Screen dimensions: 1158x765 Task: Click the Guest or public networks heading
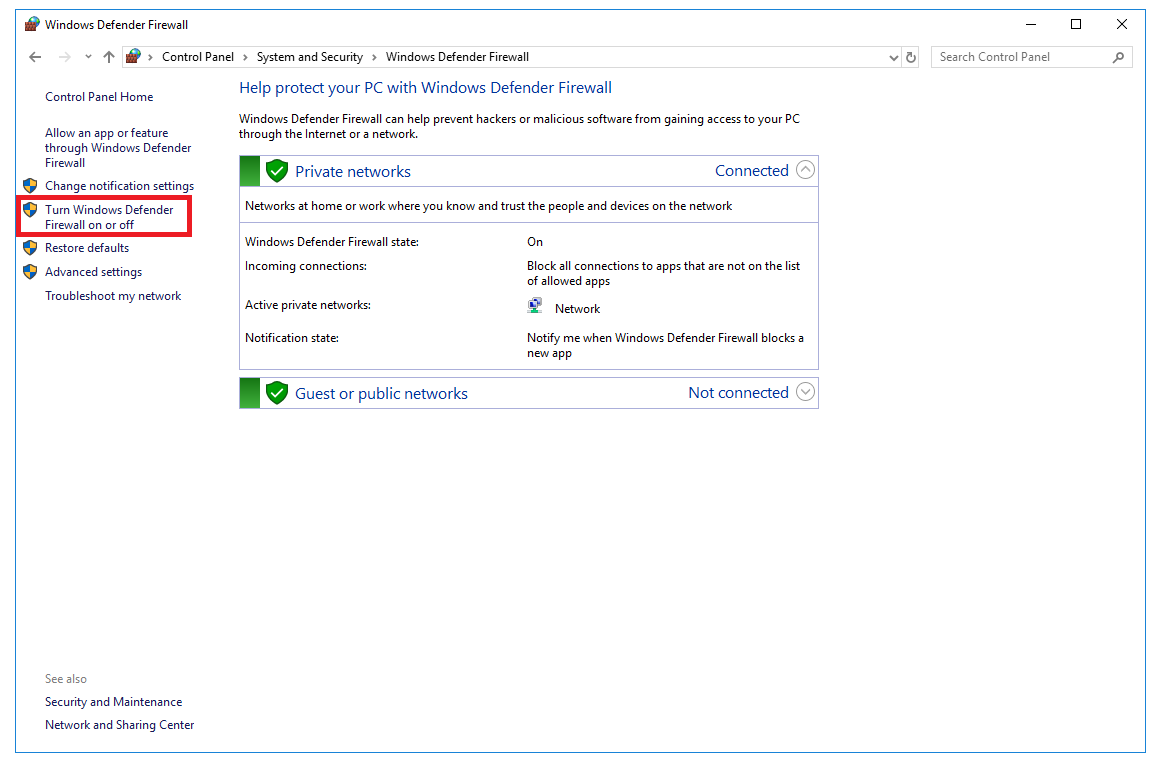(x=382, y=394)
